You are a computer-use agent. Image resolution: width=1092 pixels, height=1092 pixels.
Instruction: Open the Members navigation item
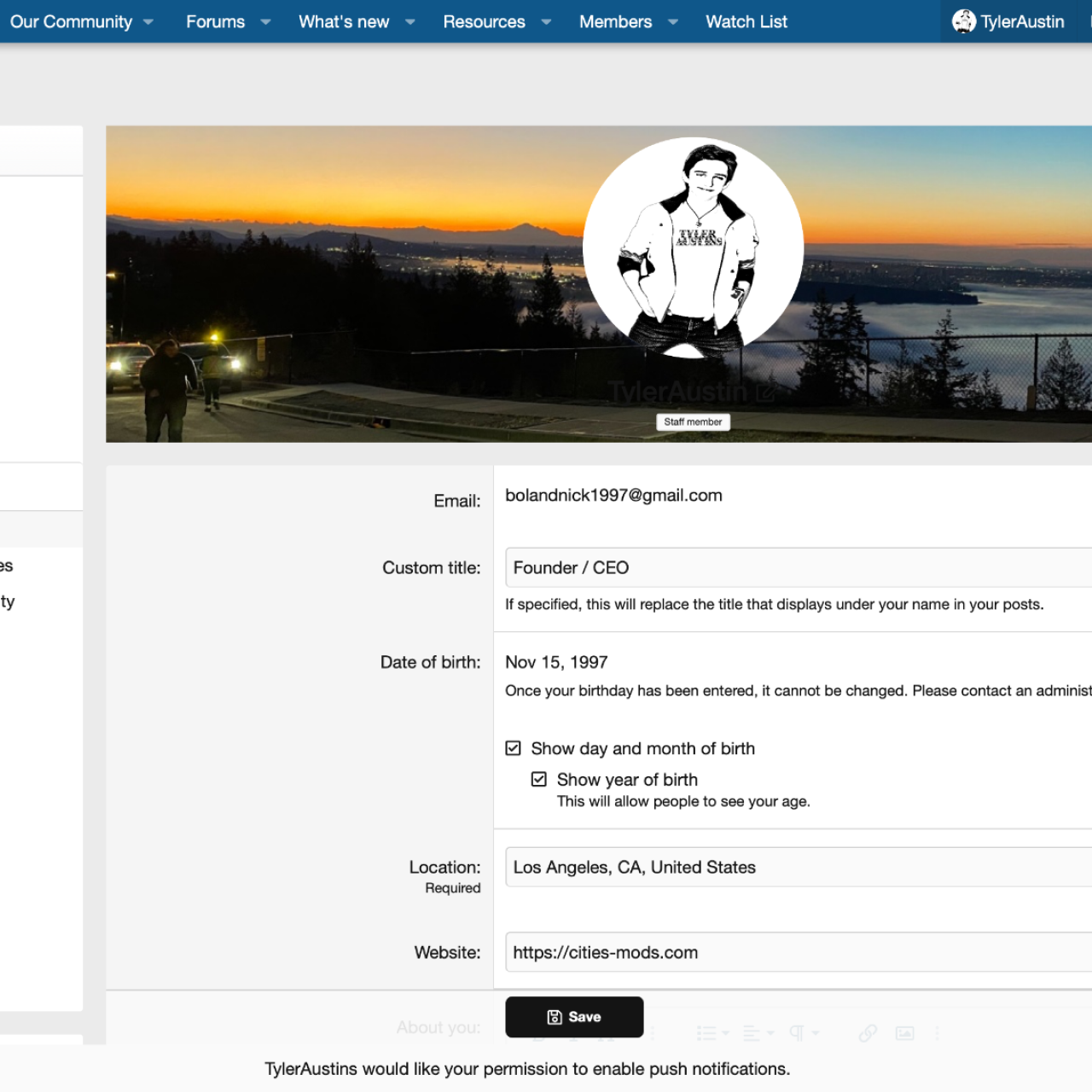[x=615, y=22]
